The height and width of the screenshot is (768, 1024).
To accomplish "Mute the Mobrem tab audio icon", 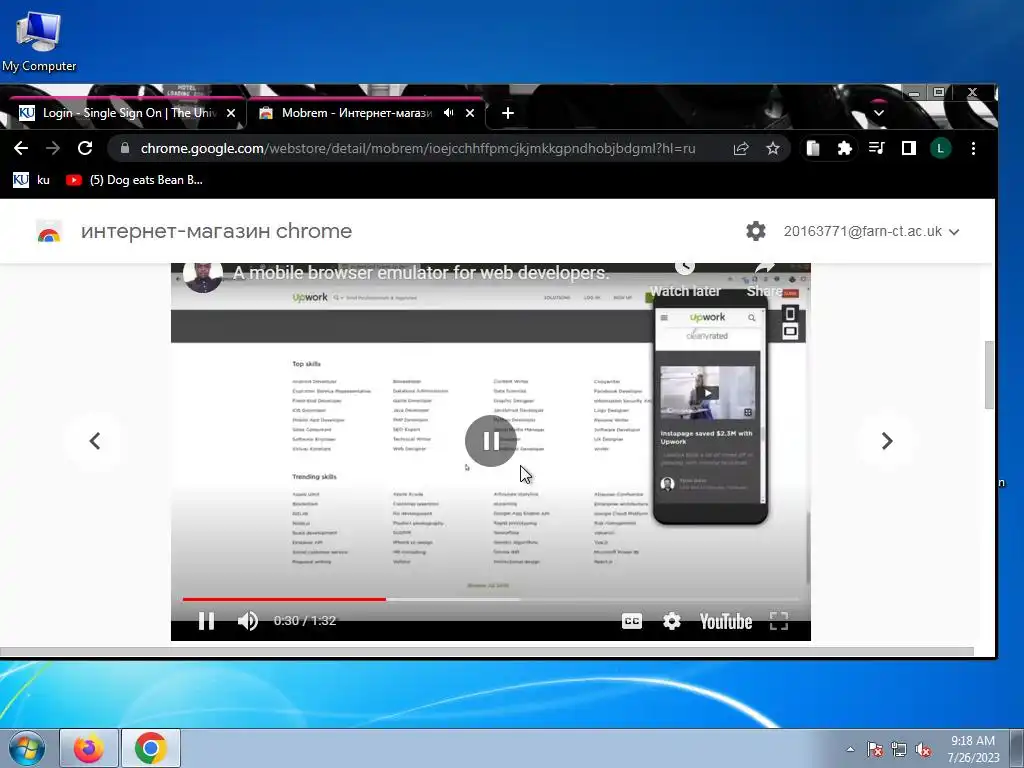I will coord(449,113).
